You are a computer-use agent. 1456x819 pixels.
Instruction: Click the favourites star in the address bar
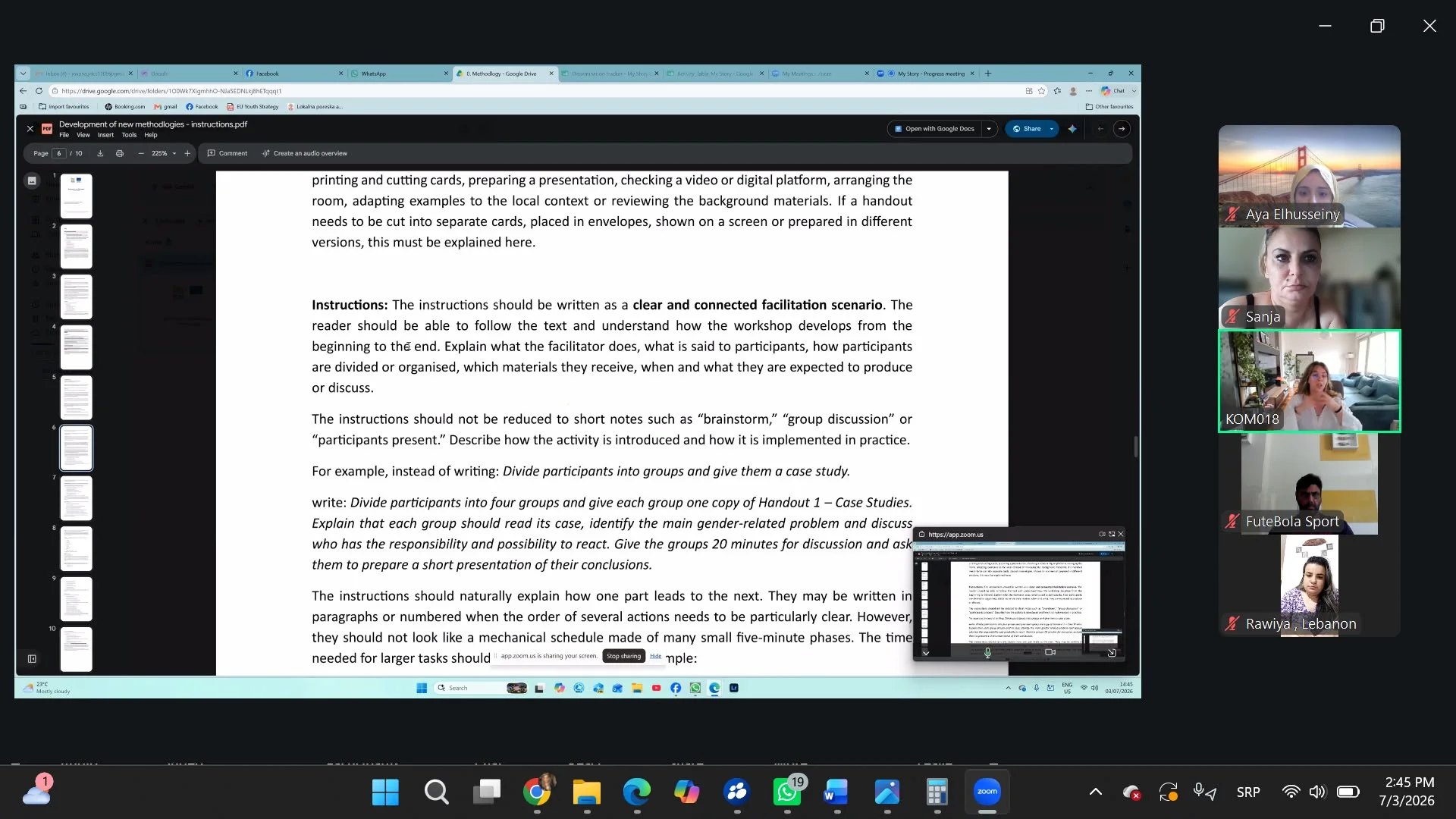pyautogui.click(x=1042, y=91)
